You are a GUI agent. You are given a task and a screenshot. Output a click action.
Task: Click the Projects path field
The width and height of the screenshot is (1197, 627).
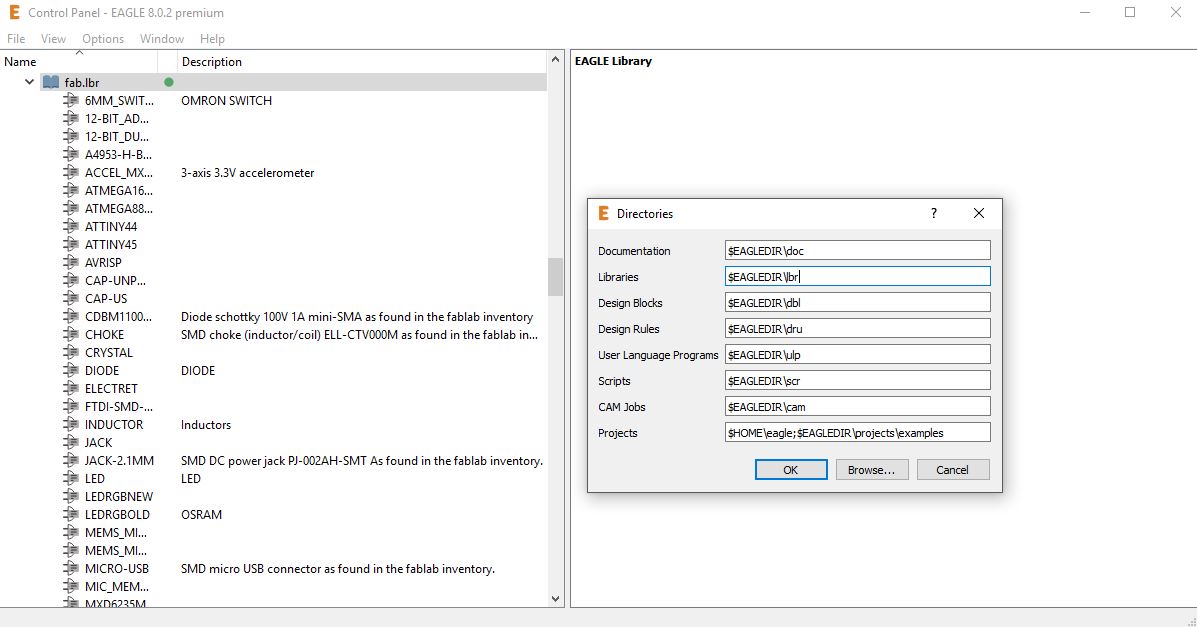[x=857, y=432]
